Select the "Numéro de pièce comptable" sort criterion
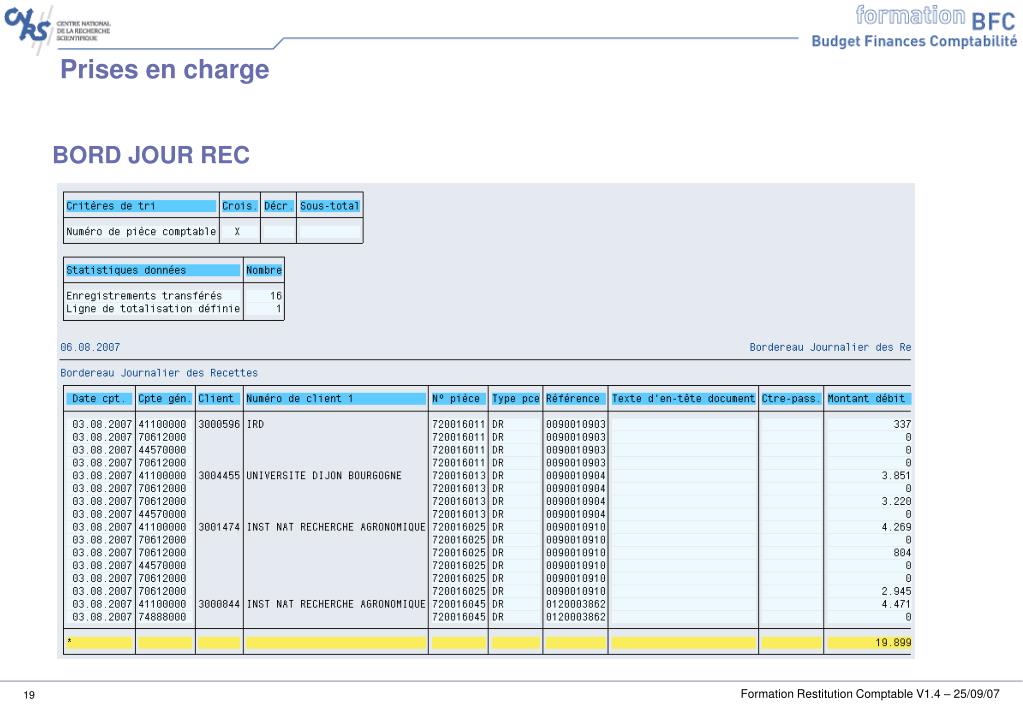Viewport: 1023px width, 708px height. [141, 232]
